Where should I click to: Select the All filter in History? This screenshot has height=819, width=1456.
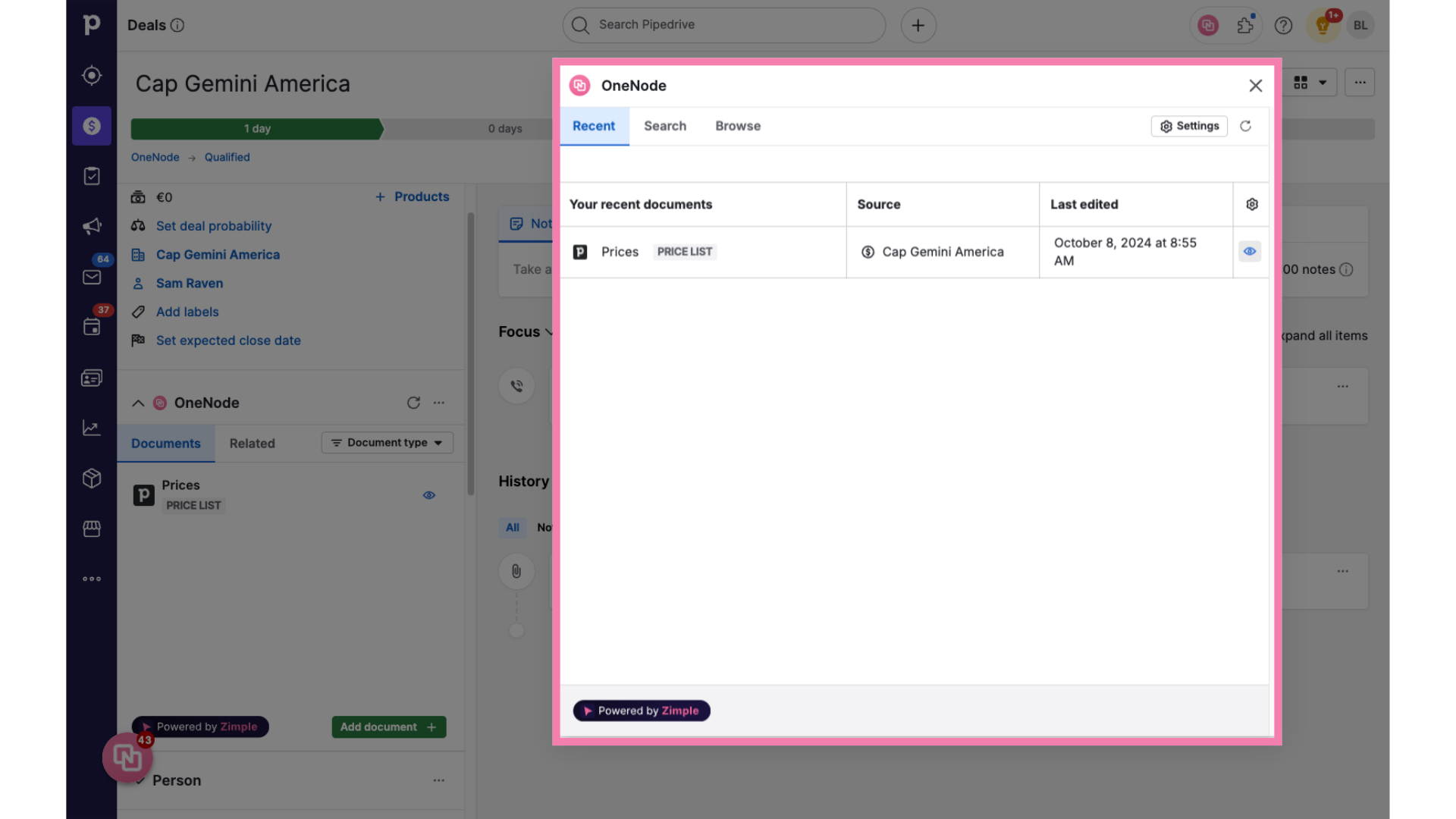[513, 528]
